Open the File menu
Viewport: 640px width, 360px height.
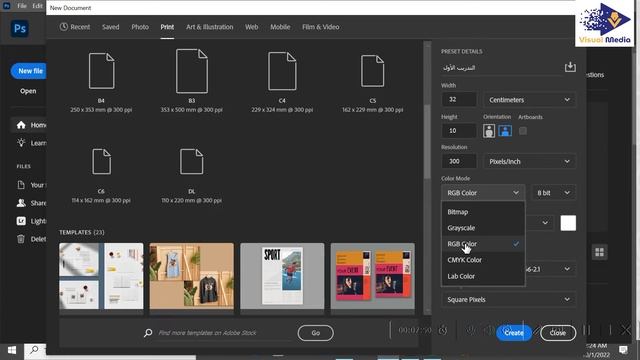pyautogui.click(x=22, y=6)
